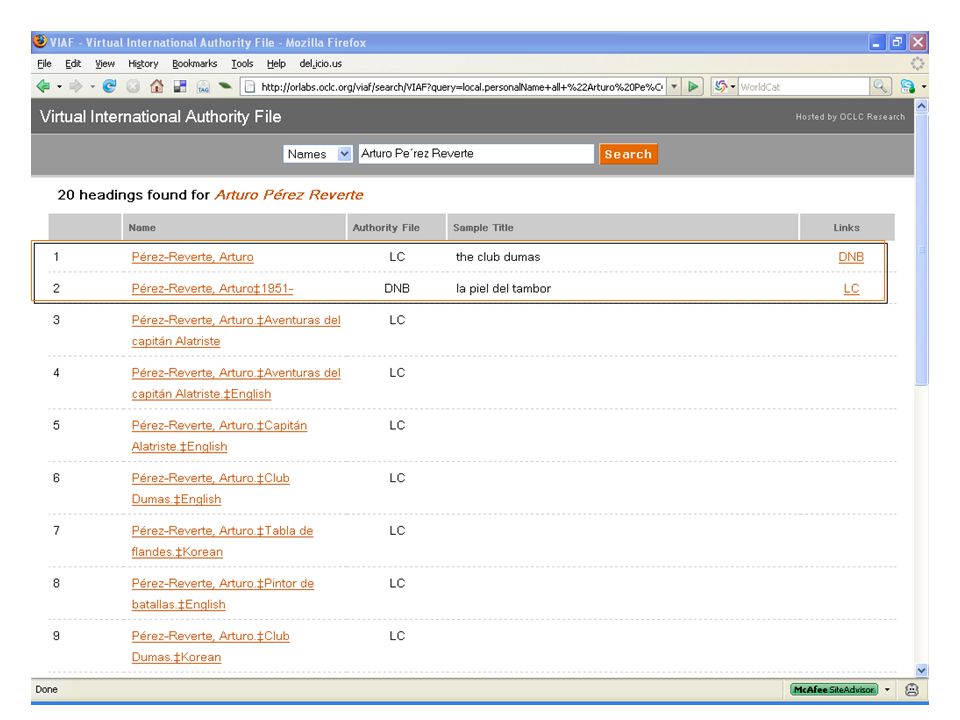960x720 pixels.
Task: Open the del.icio.us bookmarks toolbar icon
Action: coord(180,86)
